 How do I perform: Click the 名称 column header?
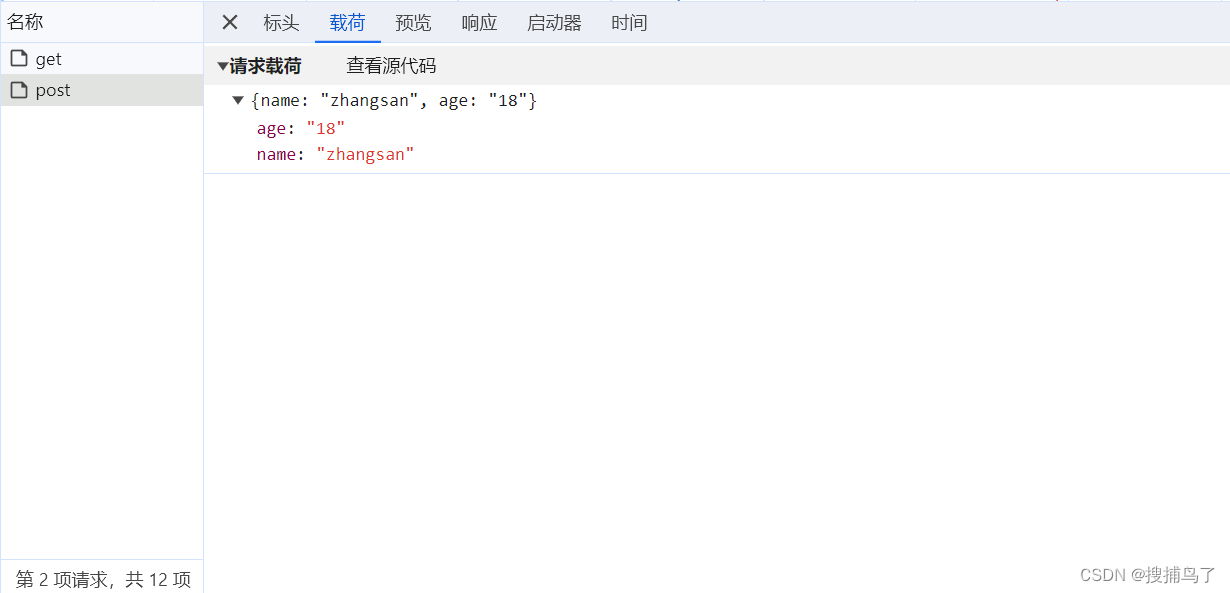click(x=26, y=20)
